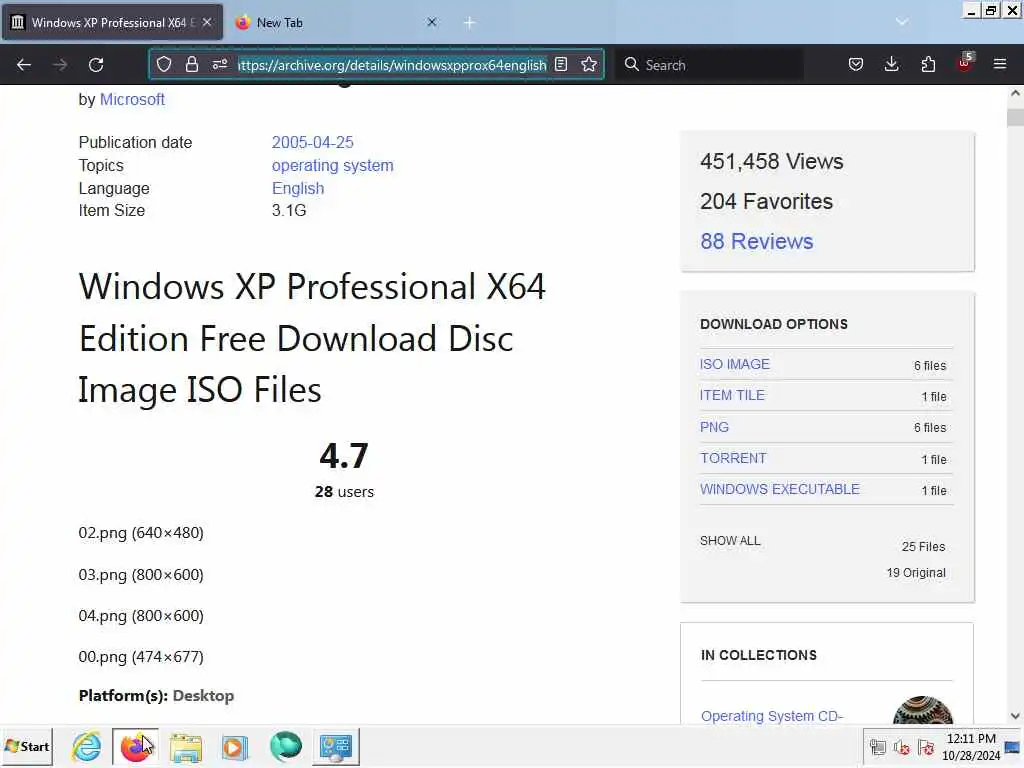
Task: Click the forward navigation arrow
Action: [59, 65]
